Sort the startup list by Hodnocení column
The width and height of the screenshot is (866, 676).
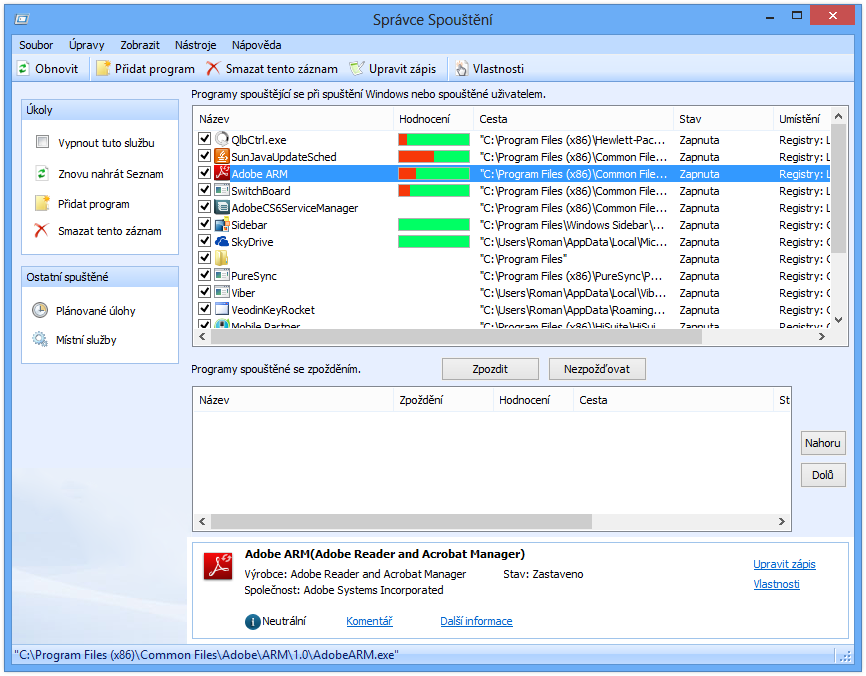(x=433, y=119)
